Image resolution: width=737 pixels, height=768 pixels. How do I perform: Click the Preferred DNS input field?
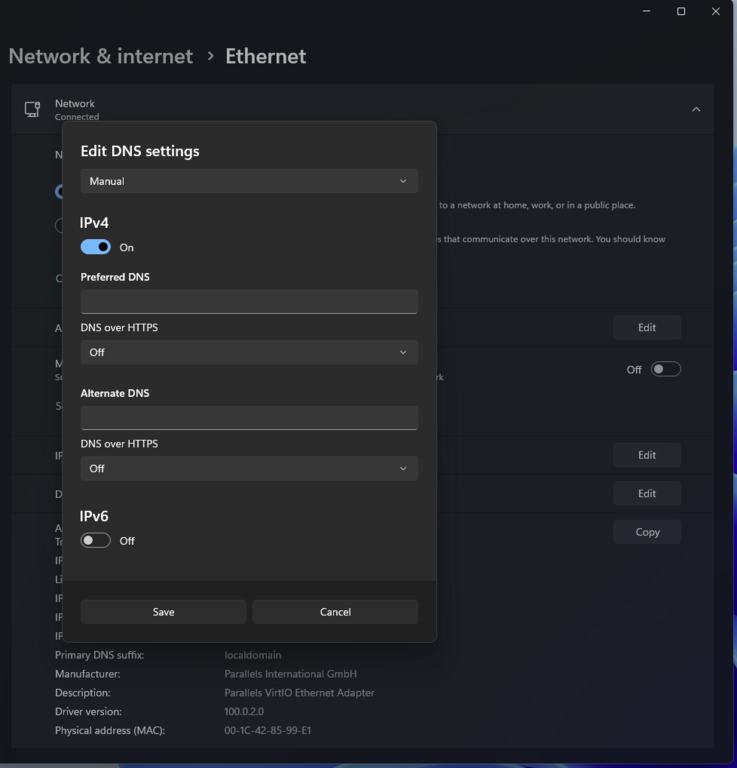[249, 302]
